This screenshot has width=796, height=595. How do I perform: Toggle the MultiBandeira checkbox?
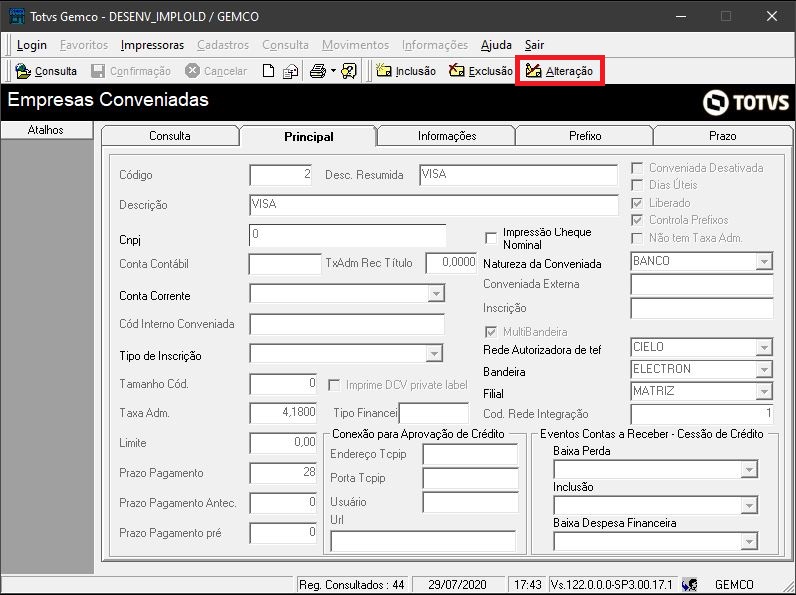pos(491,332)
